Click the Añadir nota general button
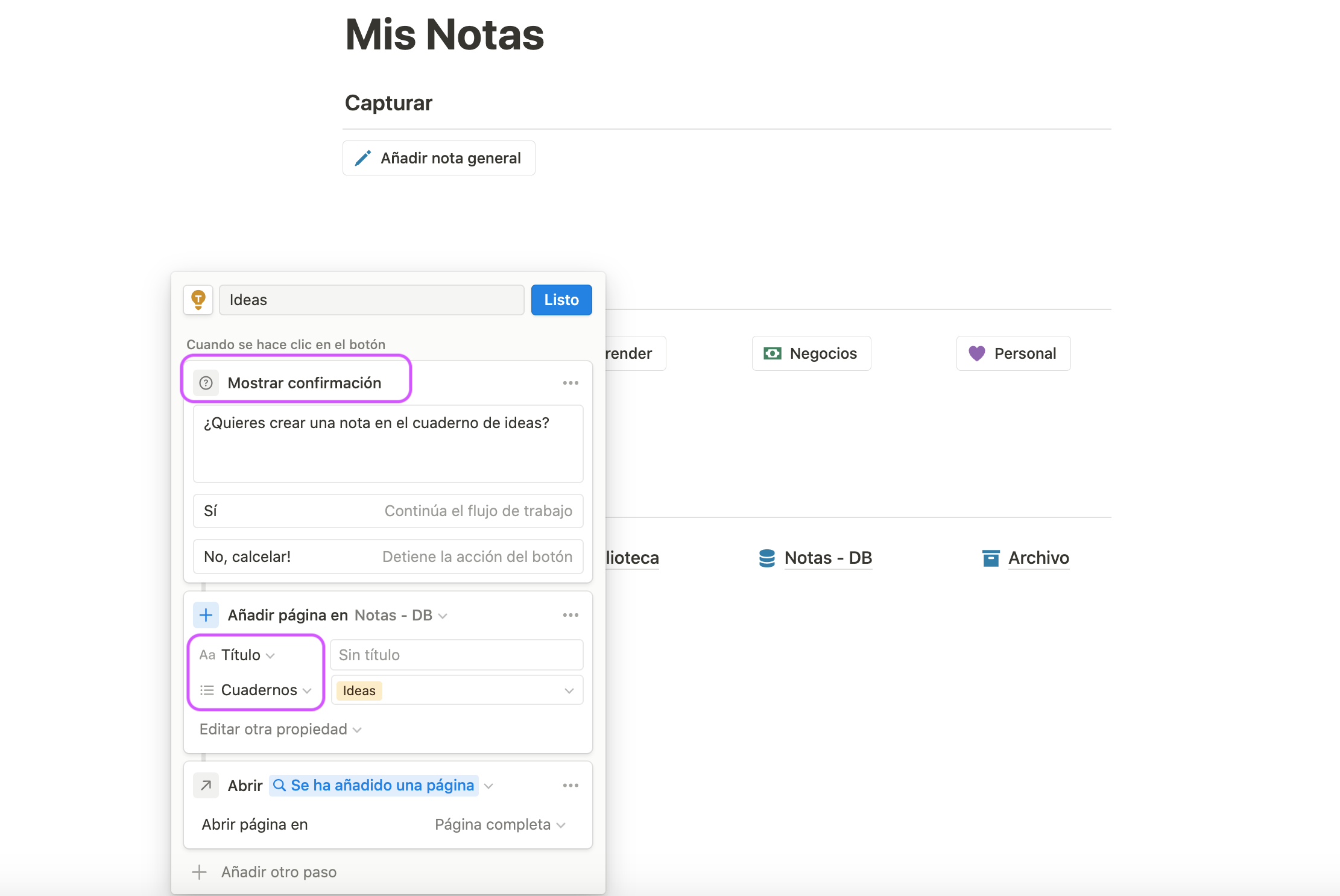Viewport: 1340px width, 896px height. click(438, 158)
